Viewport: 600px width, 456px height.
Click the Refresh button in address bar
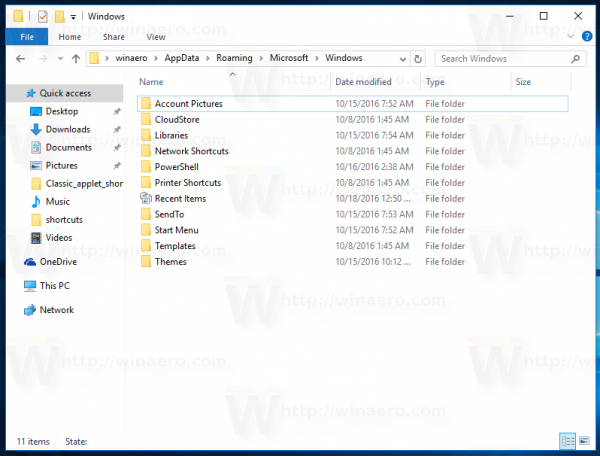pos(418,59)
